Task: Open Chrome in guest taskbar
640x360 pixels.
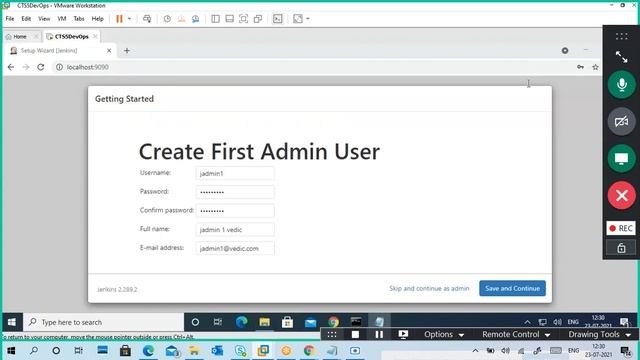Action: (333, 322)
